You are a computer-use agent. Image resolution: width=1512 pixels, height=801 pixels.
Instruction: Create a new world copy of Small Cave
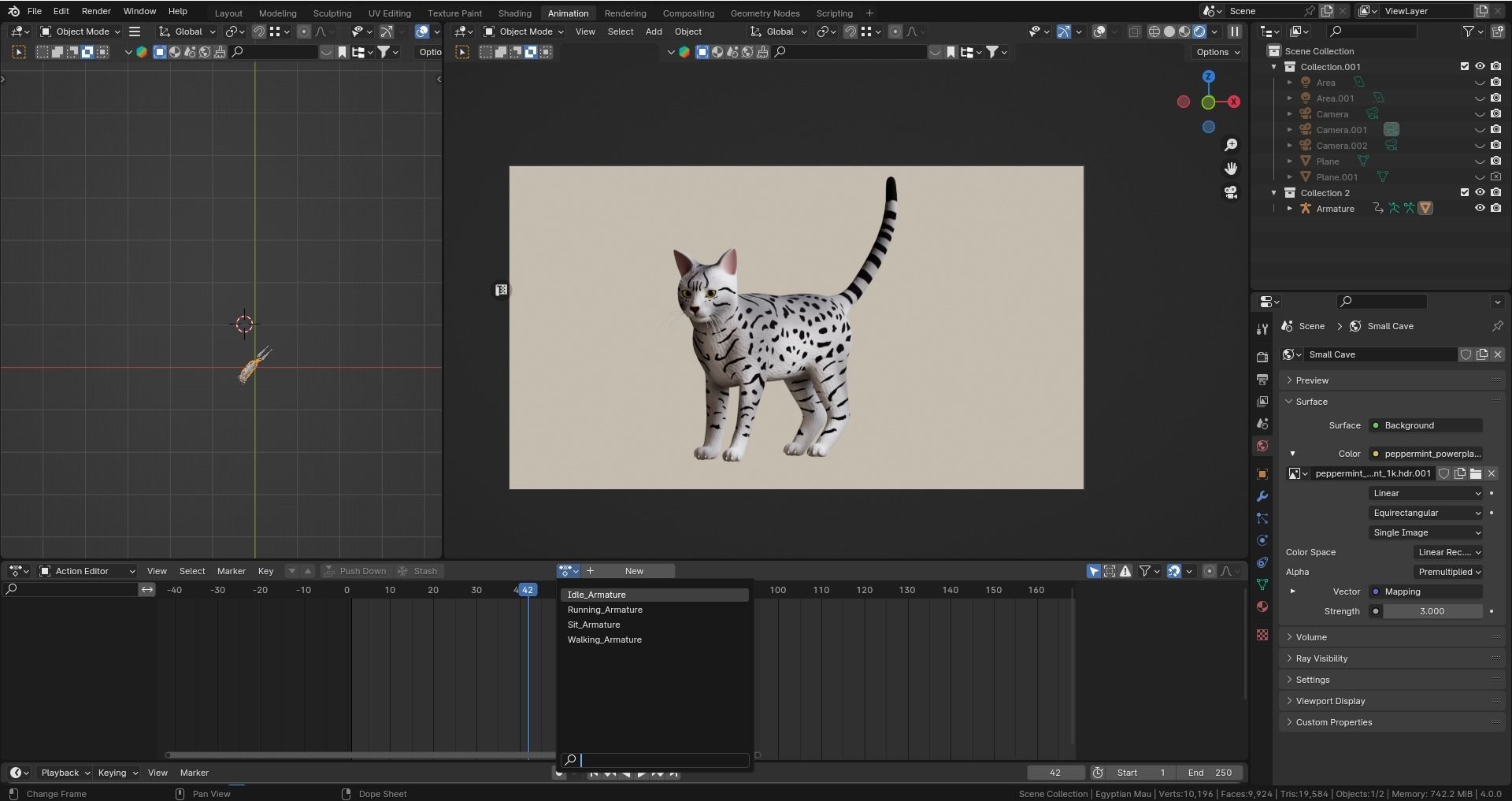1482,354
